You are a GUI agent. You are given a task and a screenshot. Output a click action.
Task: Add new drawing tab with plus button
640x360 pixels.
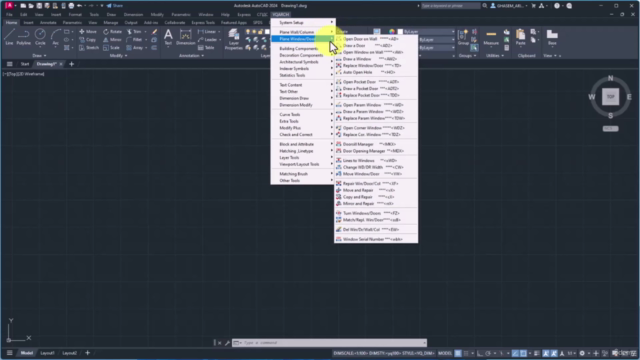pos(71,64)
